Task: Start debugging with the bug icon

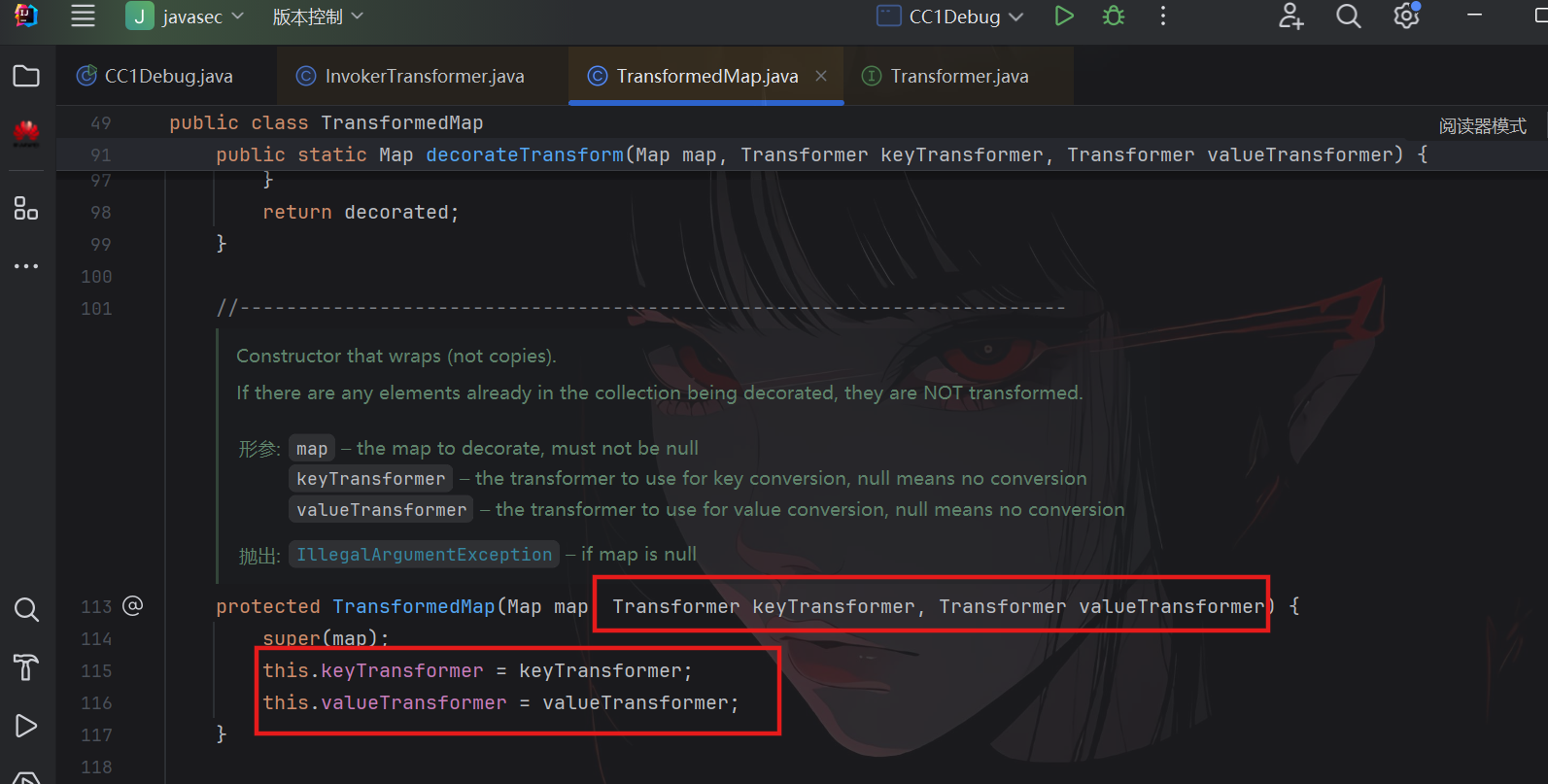Action: point(1114,17)
